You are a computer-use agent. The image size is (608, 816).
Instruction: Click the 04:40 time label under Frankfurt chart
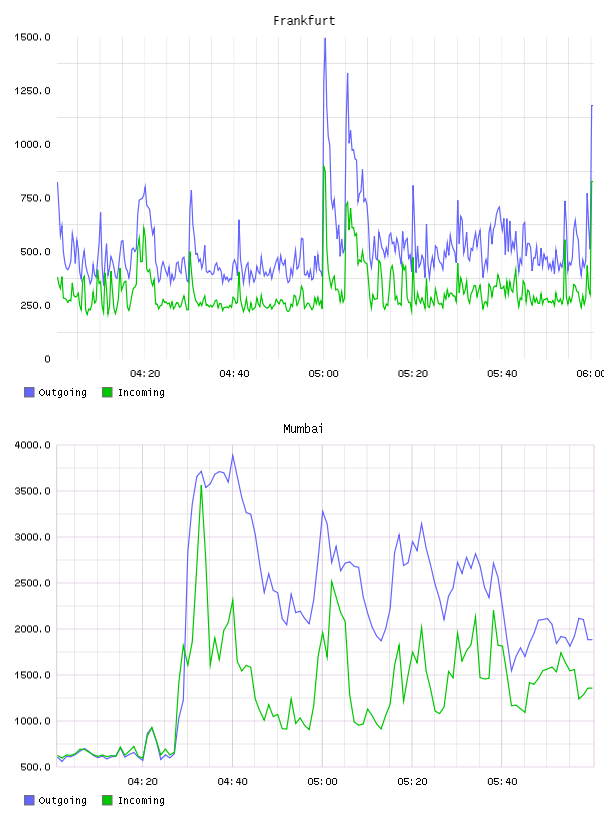[x=234, y=373]
